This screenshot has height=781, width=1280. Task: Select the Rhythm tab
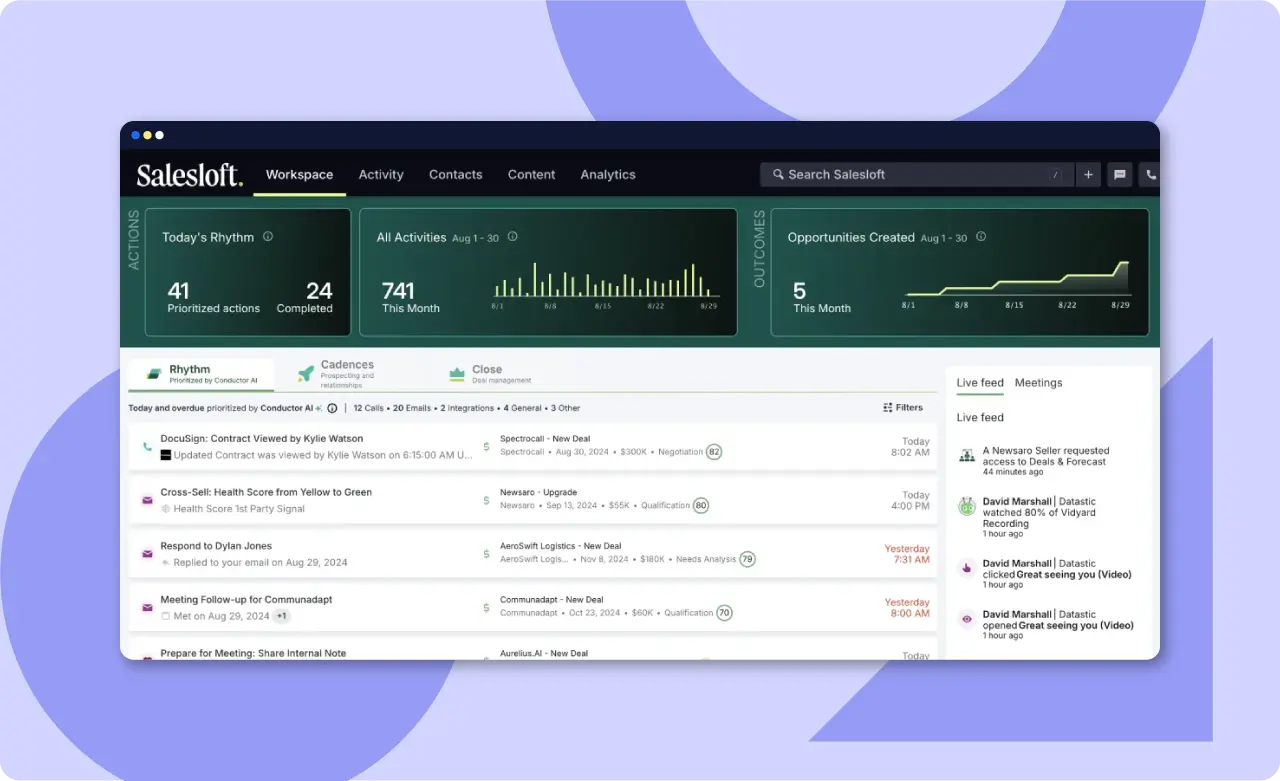point(201,374)
